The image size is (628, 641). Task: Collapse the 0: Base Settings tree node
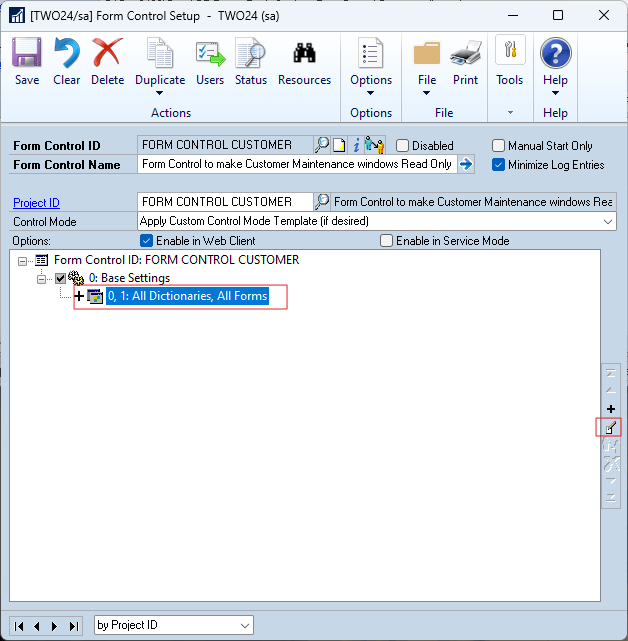[41, 279]
